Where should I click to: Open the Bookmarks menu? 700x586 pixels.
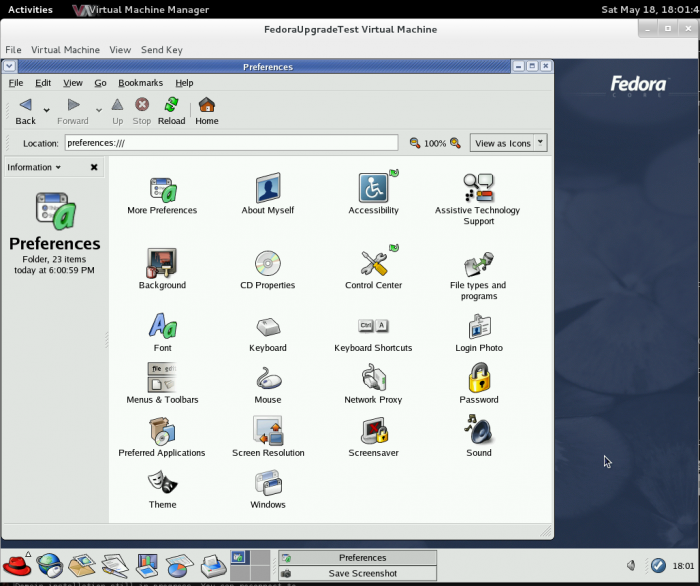[140, 83]
